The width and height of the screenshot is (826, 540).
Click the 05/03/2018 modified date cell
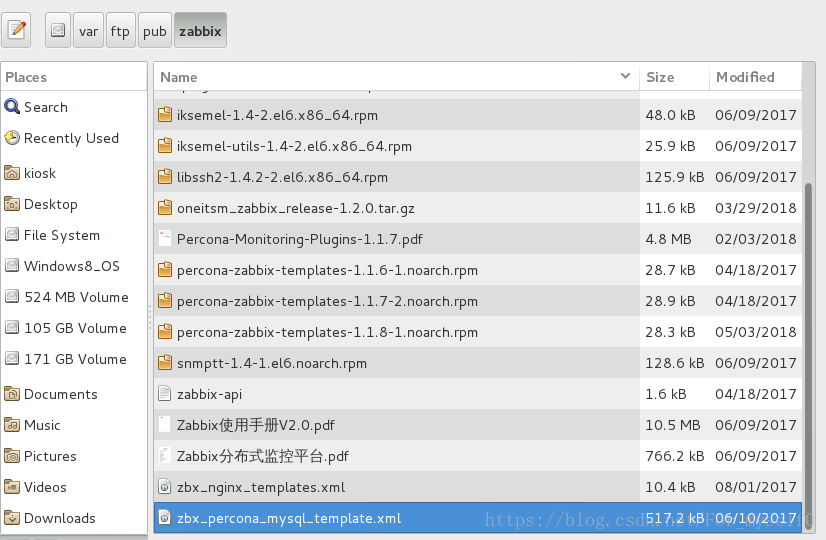pyautogui.click(x=755, y=332)
